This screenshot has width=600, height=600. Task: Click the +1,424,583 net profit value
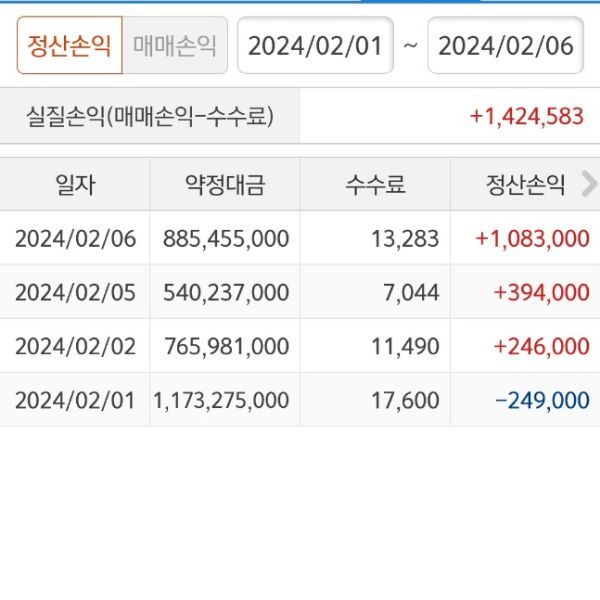click(526, 116)
